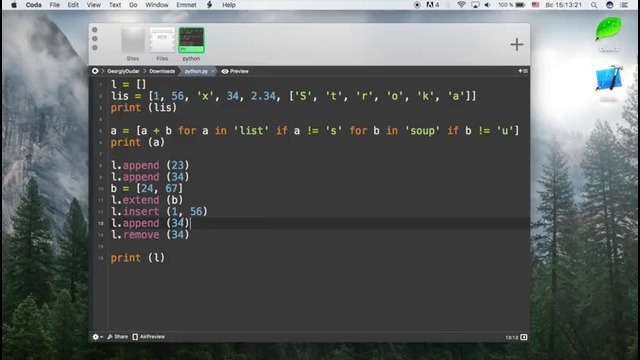Image resolution: width=640 pixels, height=360 pixels.
Task: Click the 'print (lis)' line
Action: coord(144,108)
